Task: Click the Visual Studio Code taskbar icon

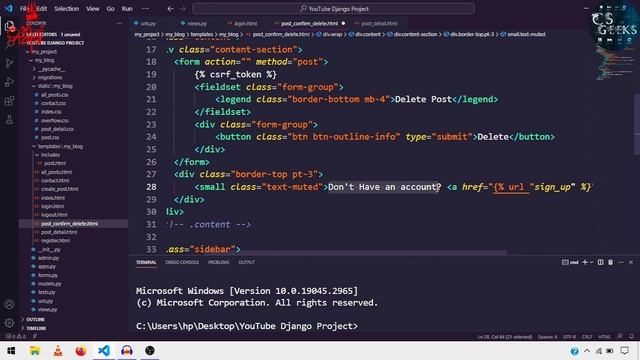Action: pyautogui.click(x=104, y=351)
